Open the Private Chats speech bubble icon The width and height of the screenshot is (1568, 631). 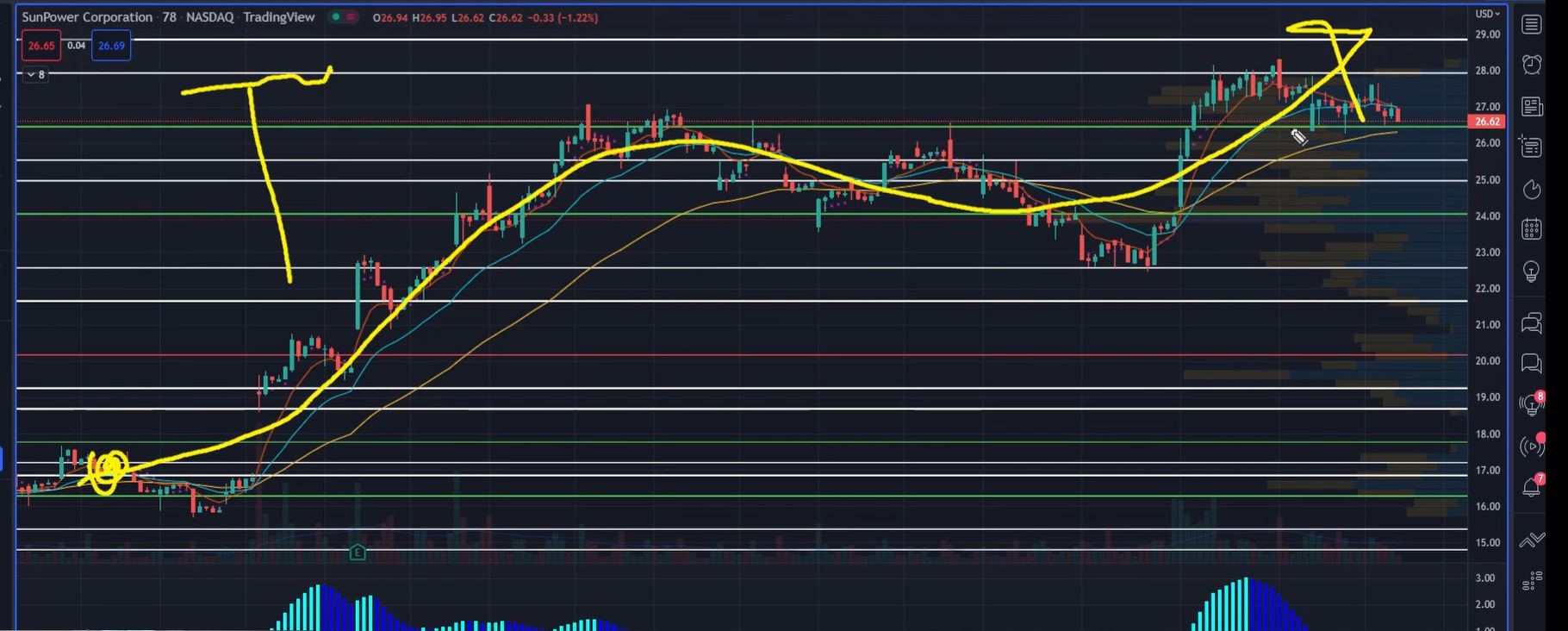(x=1531, y=363)
